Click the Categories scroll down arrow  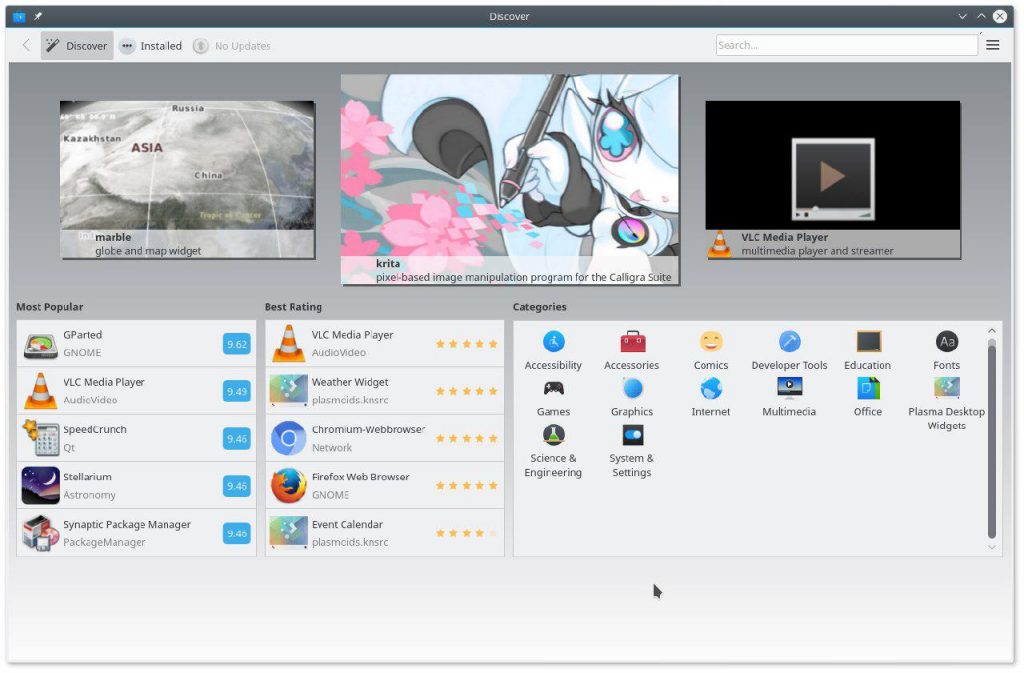click(992, 547)
